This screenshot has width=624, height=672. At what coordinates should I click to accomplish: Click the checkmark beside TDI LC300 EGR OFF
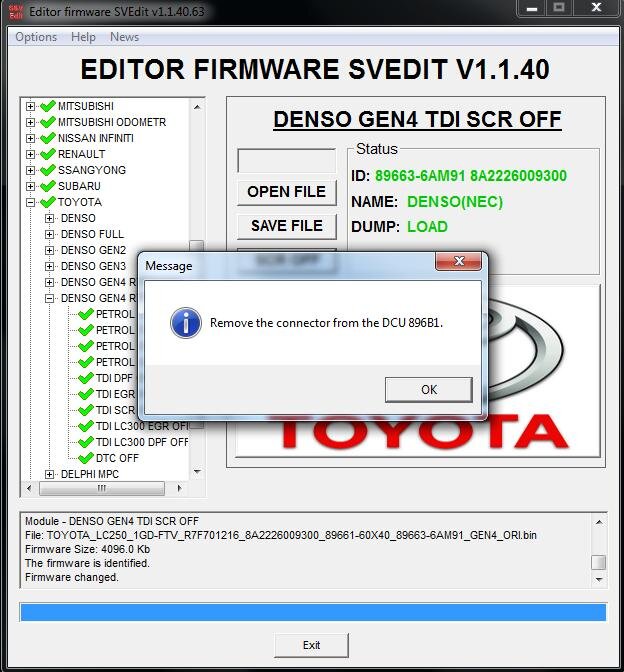click(x=86, y=426)
